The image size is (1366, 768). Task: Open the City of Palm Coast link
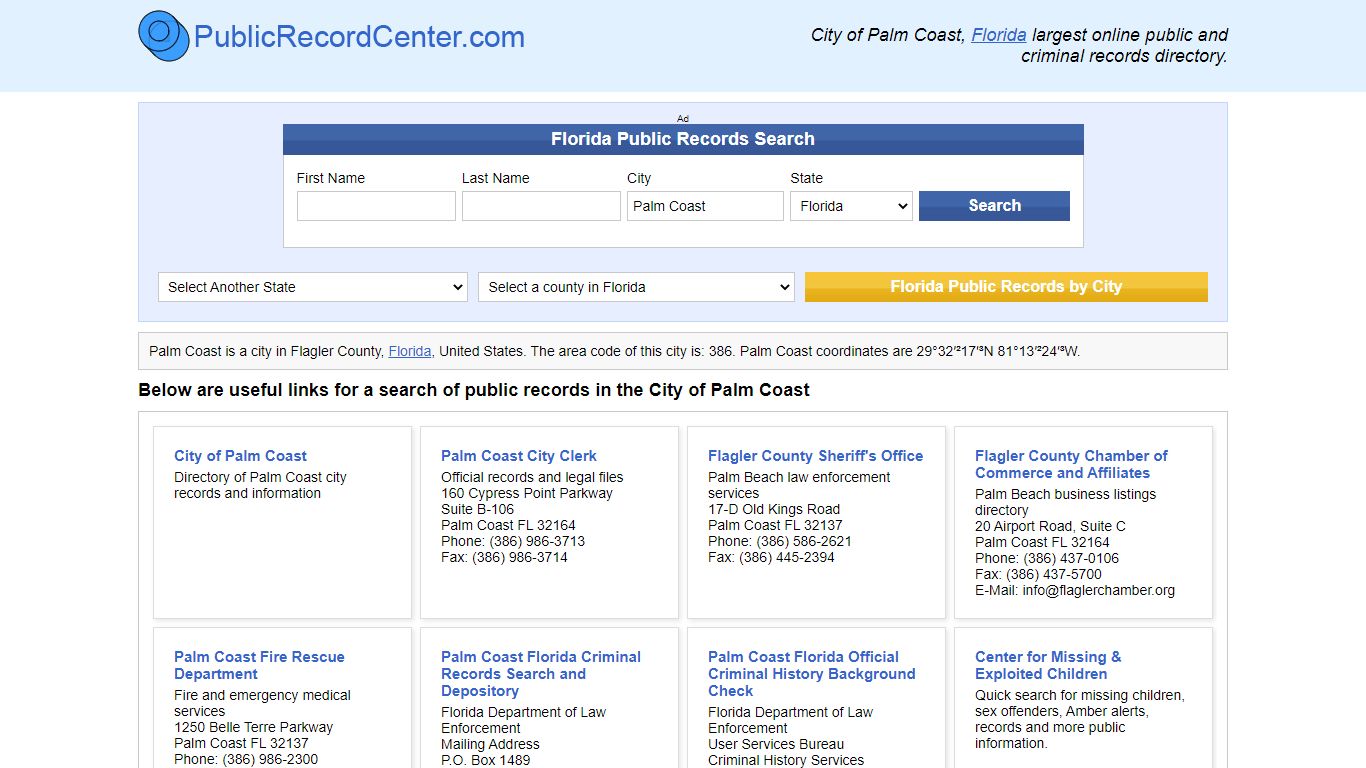click(x=240, y=456)
